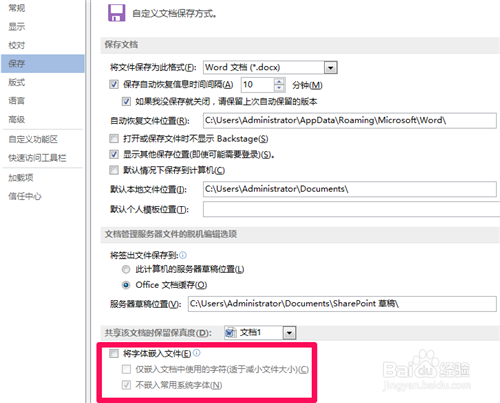This screenshot has width=500, height=403.
Task: Select 此计算机的服务器草稿位置 radio button
Action: click(126, 269)
